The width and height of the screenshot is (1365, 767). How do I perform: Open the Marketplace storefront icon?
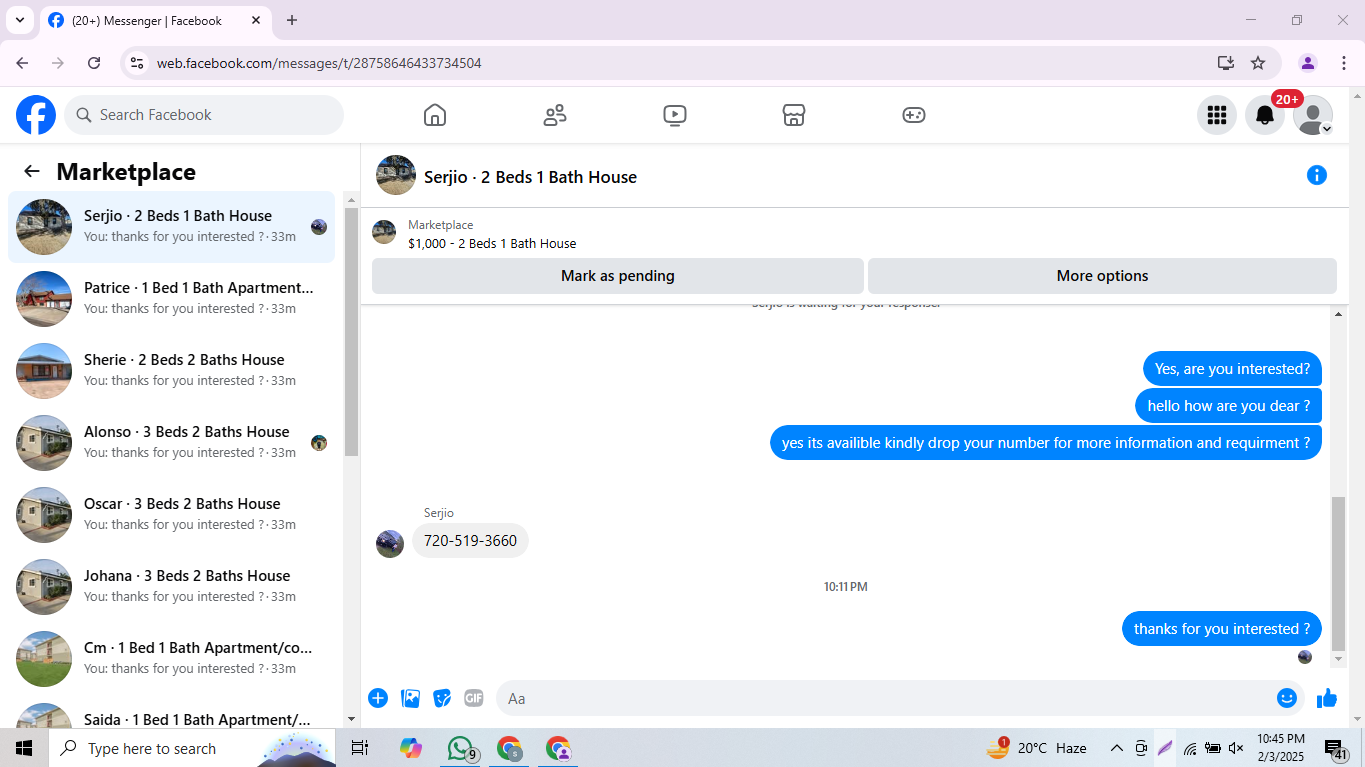794,115
